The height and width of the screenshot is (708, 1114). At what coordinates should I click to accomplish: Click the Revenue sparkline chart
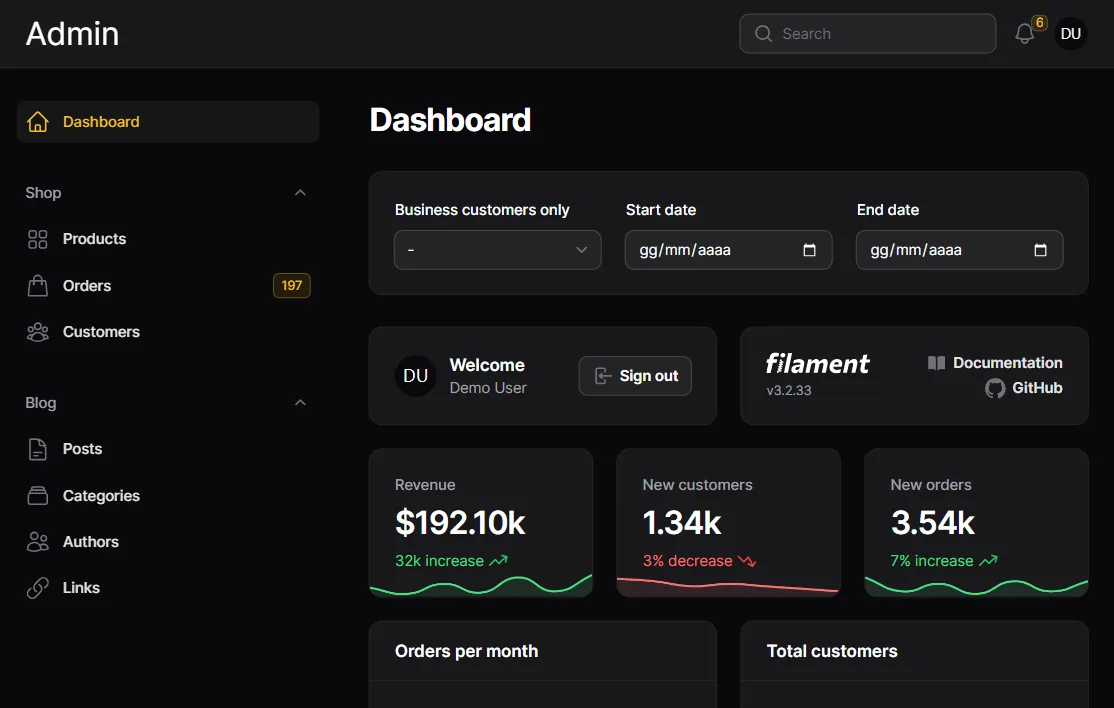pyautogui.click(x=480, y=585)
